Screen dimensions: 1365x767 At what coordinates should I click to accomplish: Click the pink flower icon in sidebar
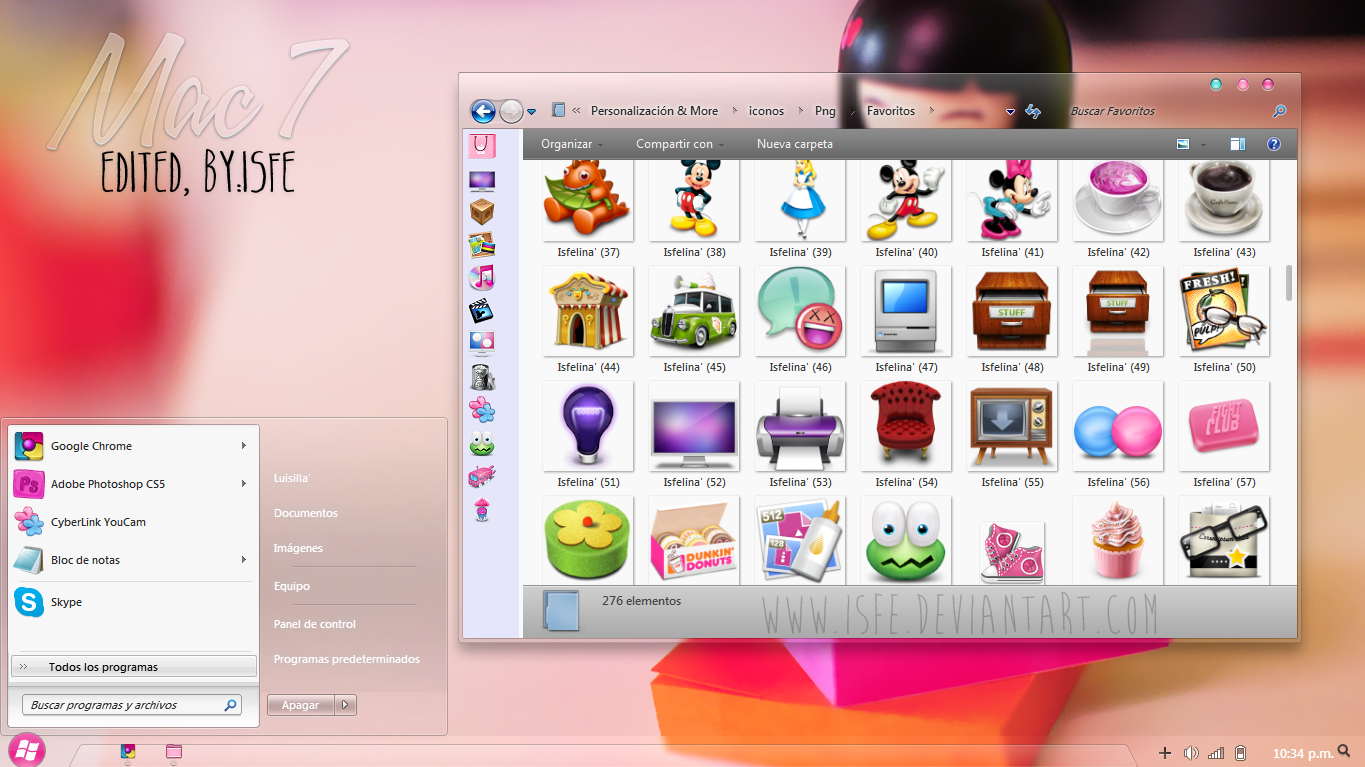482,409
